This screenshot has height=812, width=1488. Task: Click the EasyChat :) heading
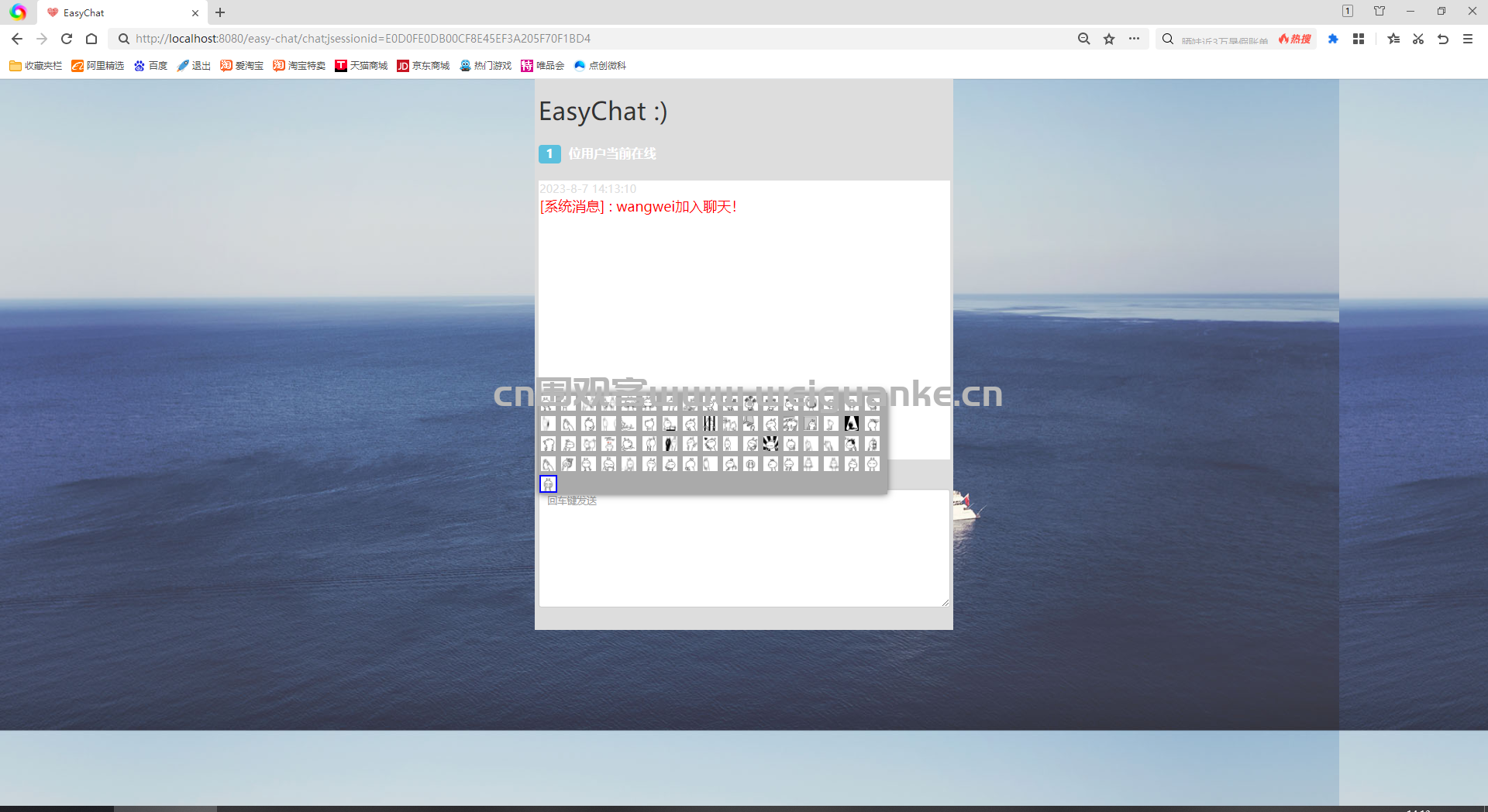(x=603, y=112)
